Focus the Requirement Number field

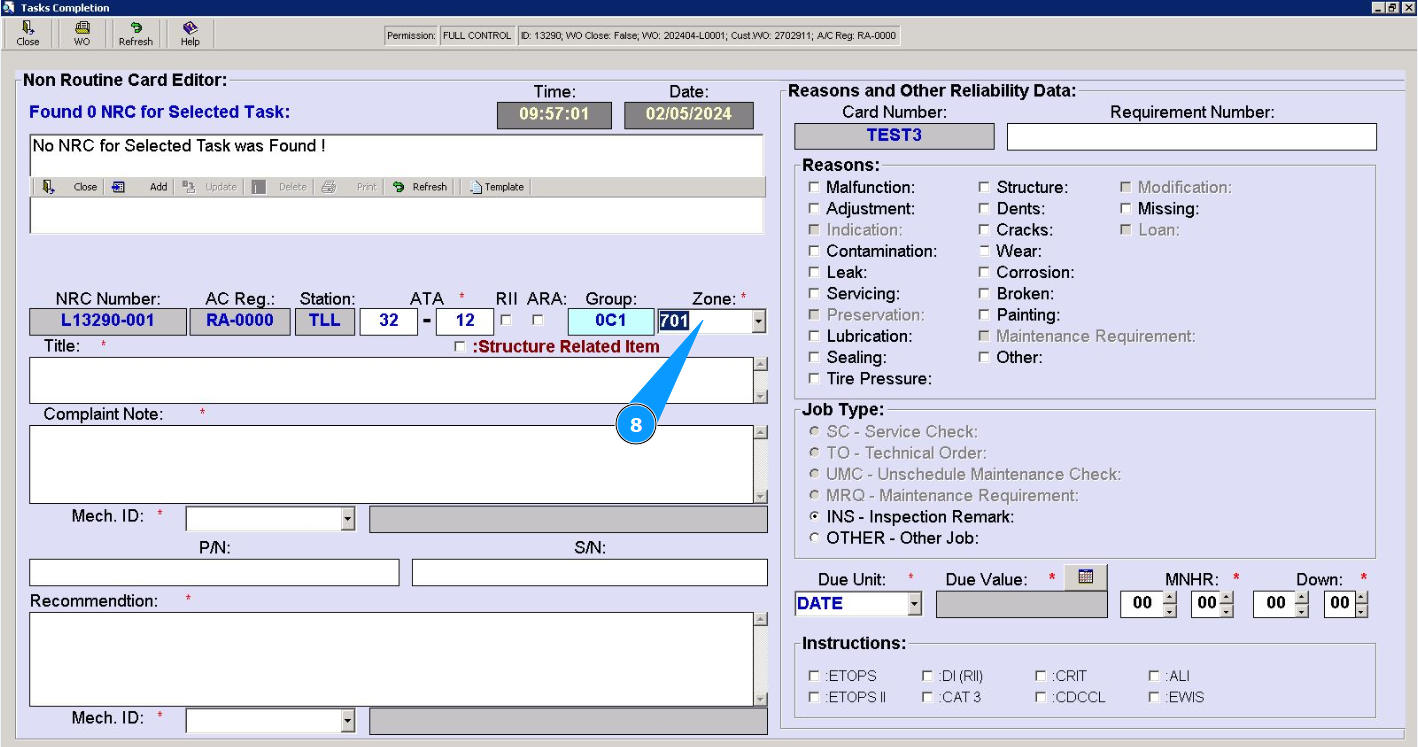point(1192,136)
